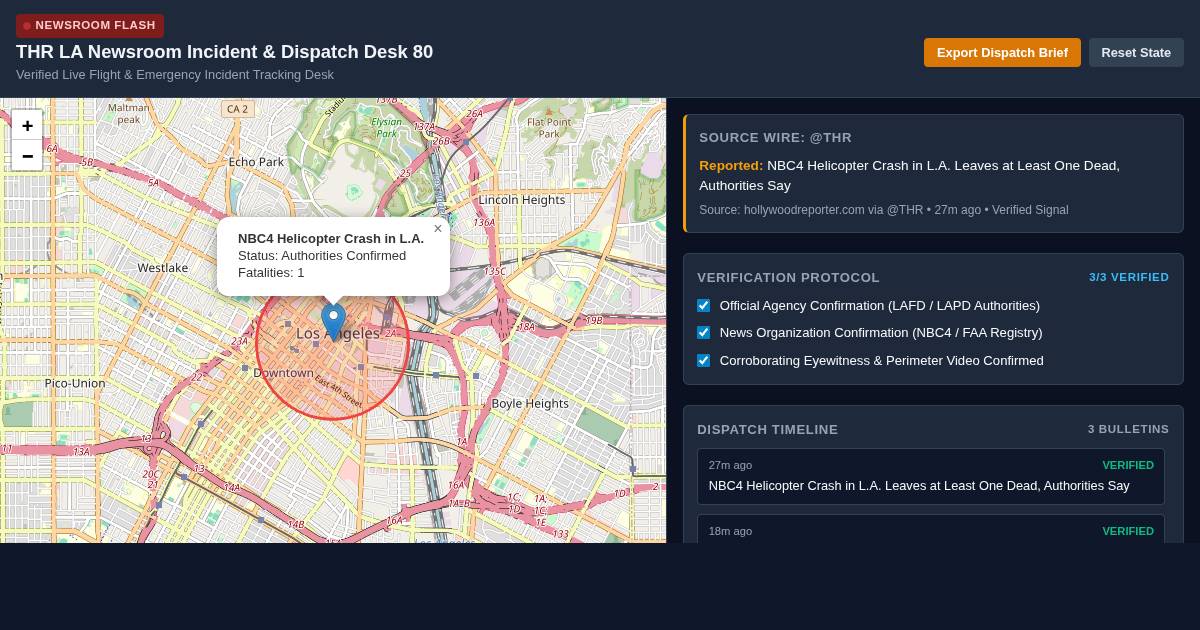Zoom in on the map
This screenshot has width=1200, height=630.
tap(27, 125)
